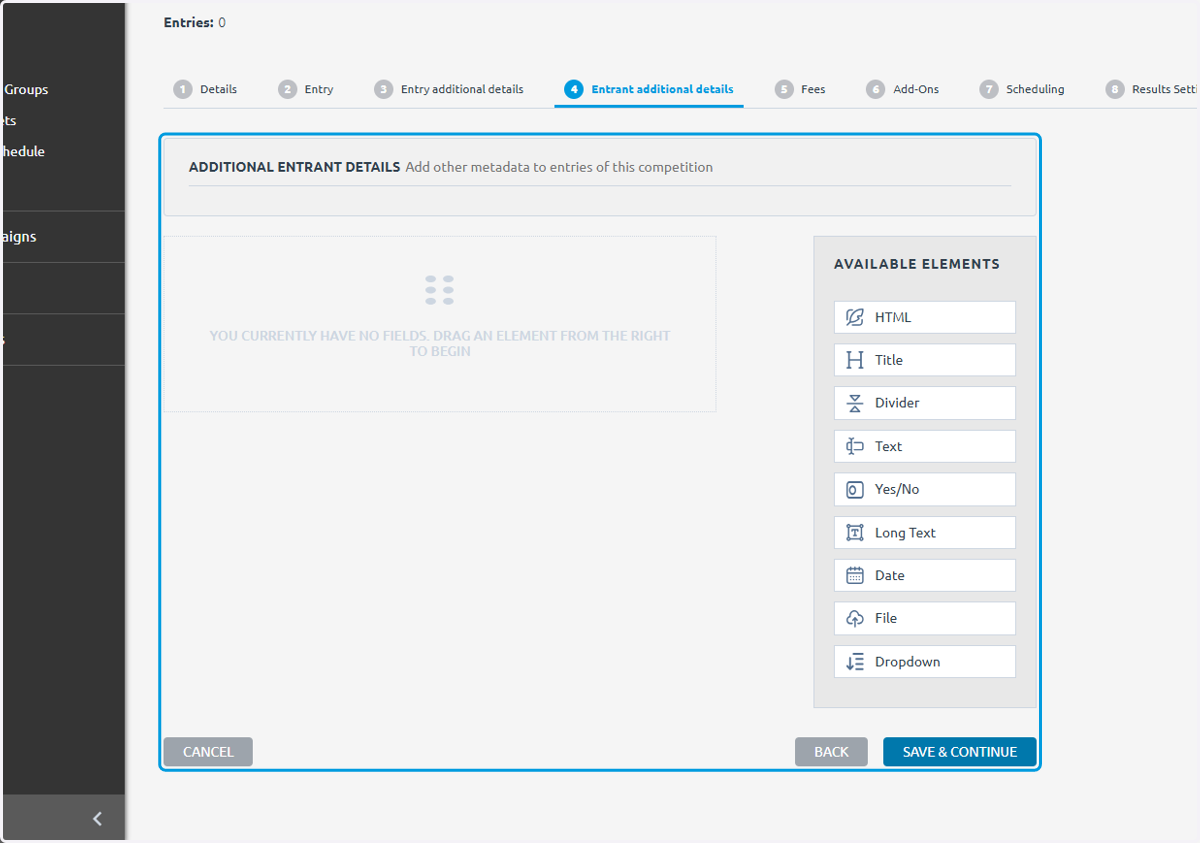Click the Cancel button

click(x=208, y=752)
